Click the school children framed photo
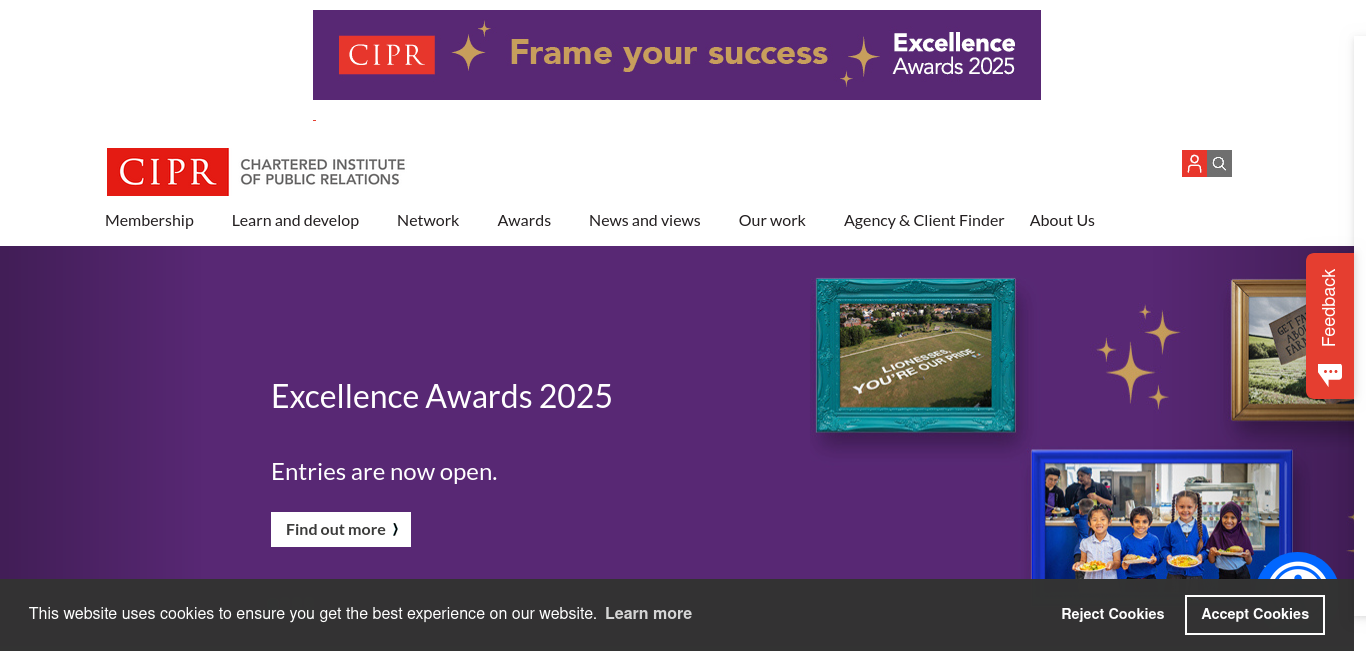This screenshot has height=651, width=1366. pos(1162,514)
